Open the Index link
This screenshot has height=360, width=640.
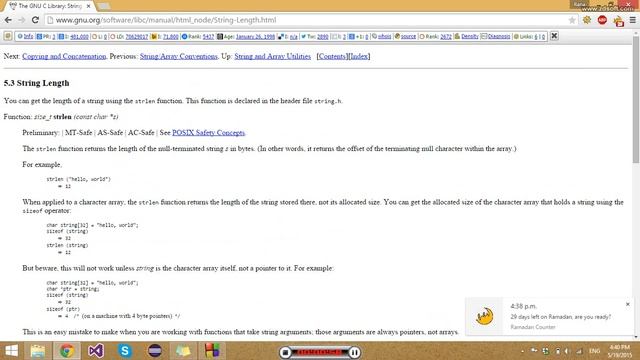coord(359,56)
